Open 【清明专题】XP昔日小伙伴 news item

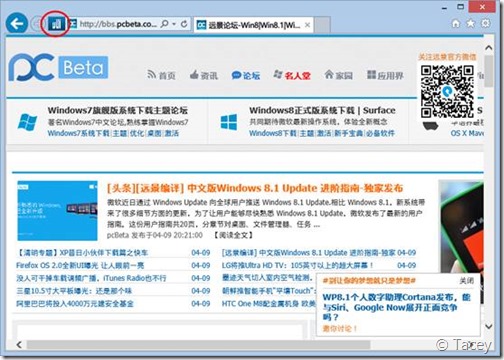click(82, 253)
